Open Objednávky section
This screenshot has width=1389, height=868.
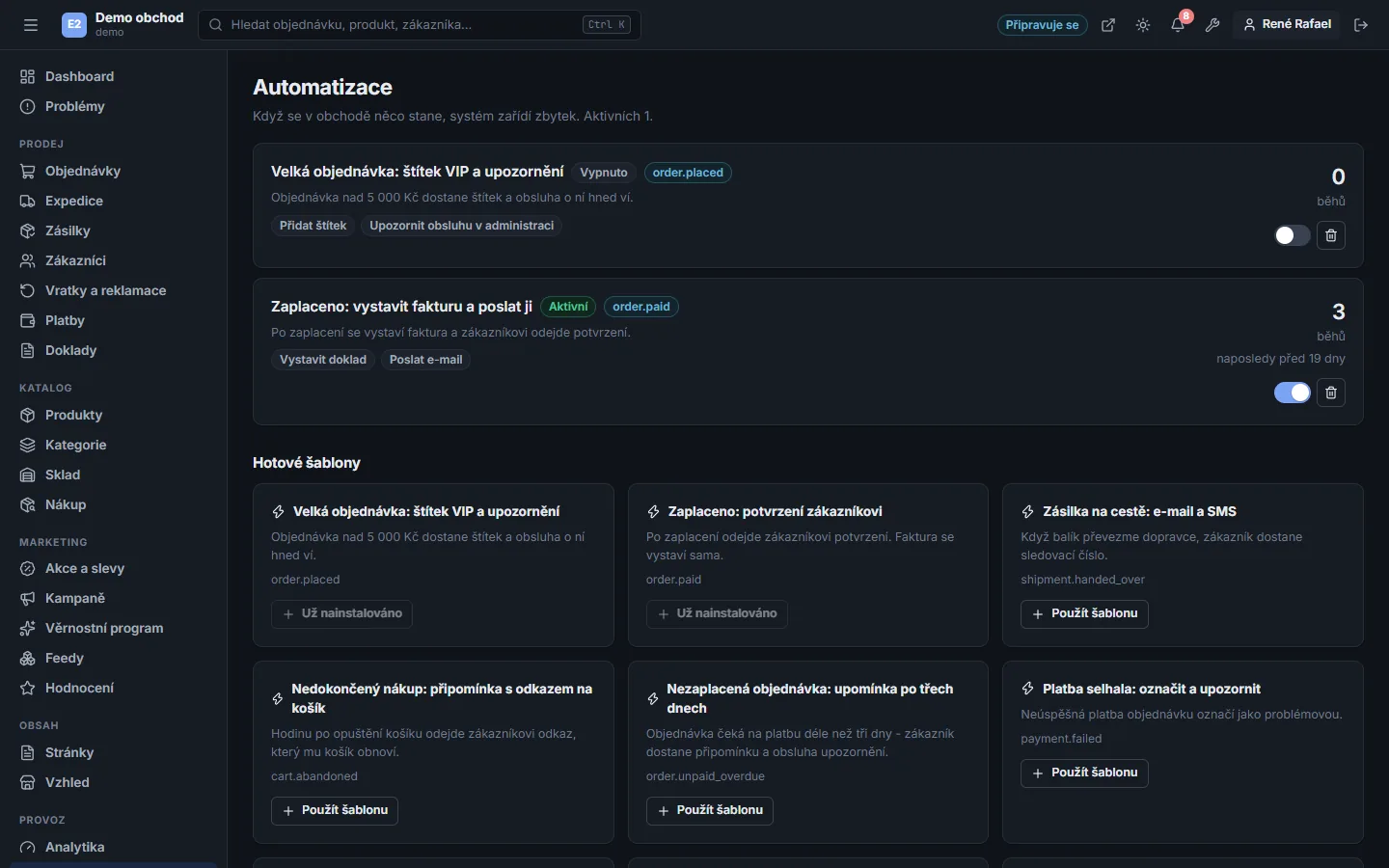pos(114,171)
